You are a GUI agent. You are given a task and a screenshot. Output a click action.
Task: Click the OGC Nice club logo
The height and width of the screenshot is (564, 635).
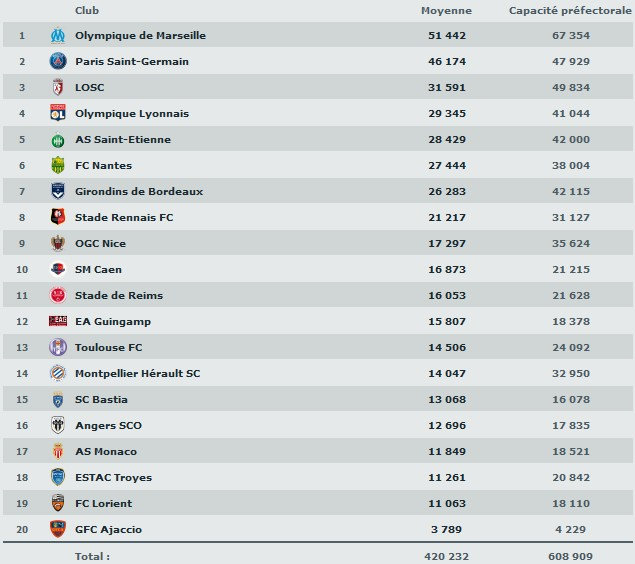pos(57,243)
